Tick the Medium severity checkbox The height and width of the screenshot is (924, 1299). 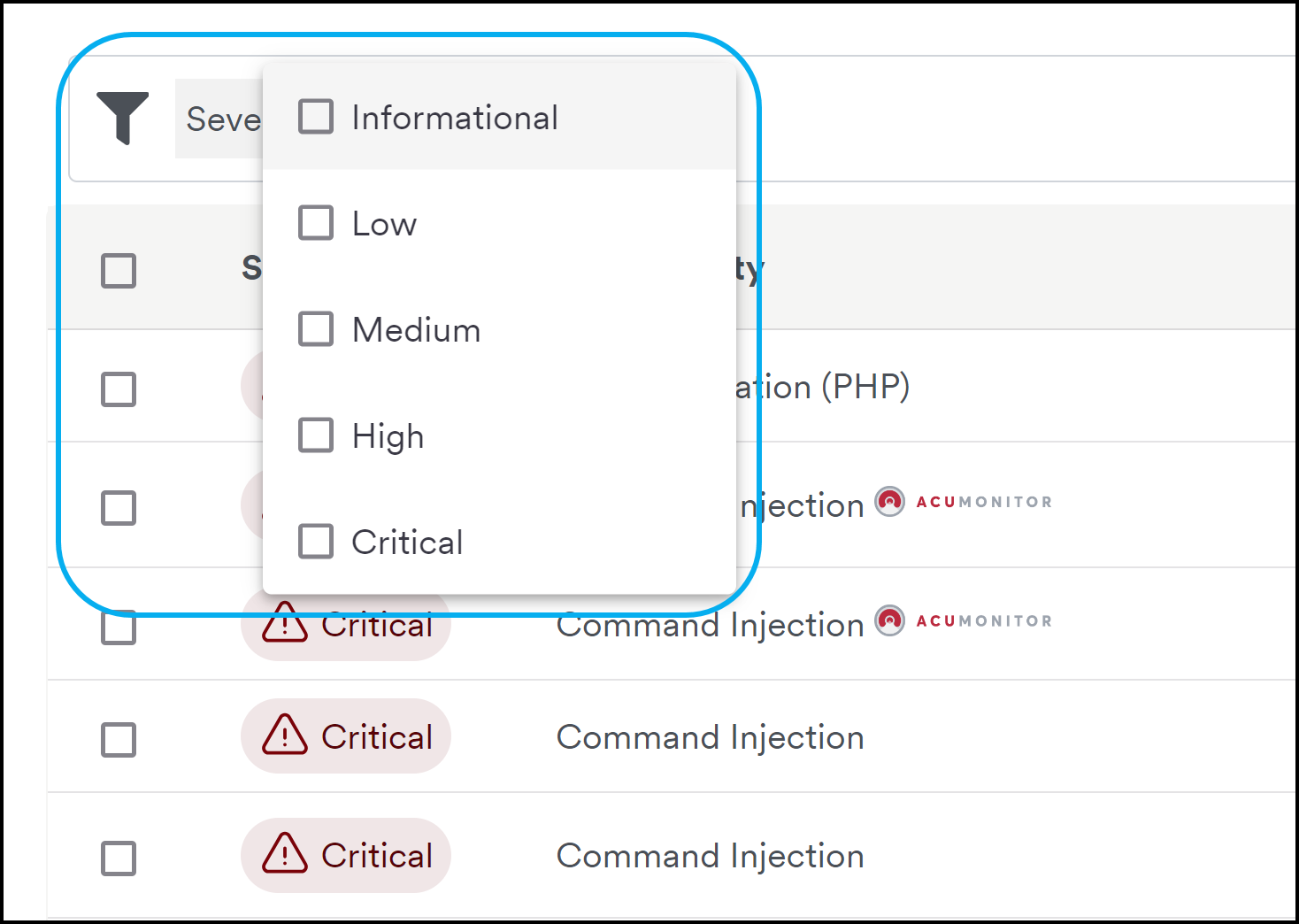pos(316,329)
